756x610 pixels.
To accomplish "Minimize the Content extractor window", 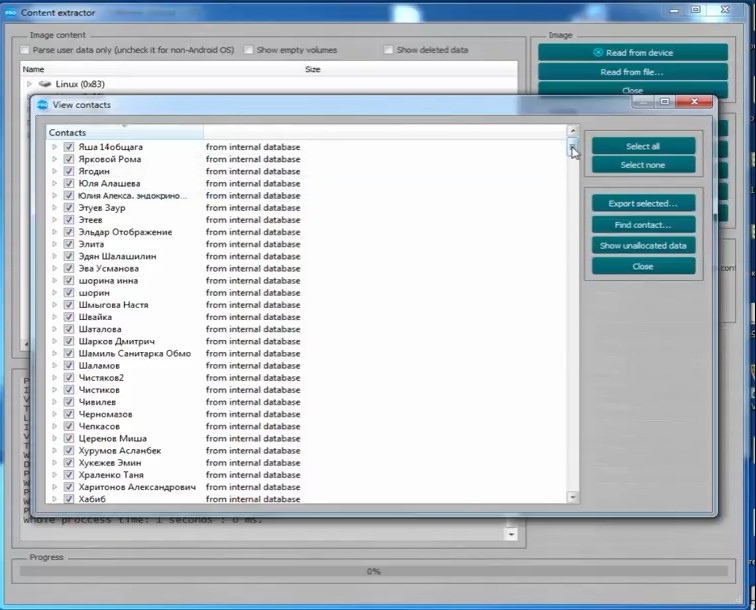I will coord(674,10).
